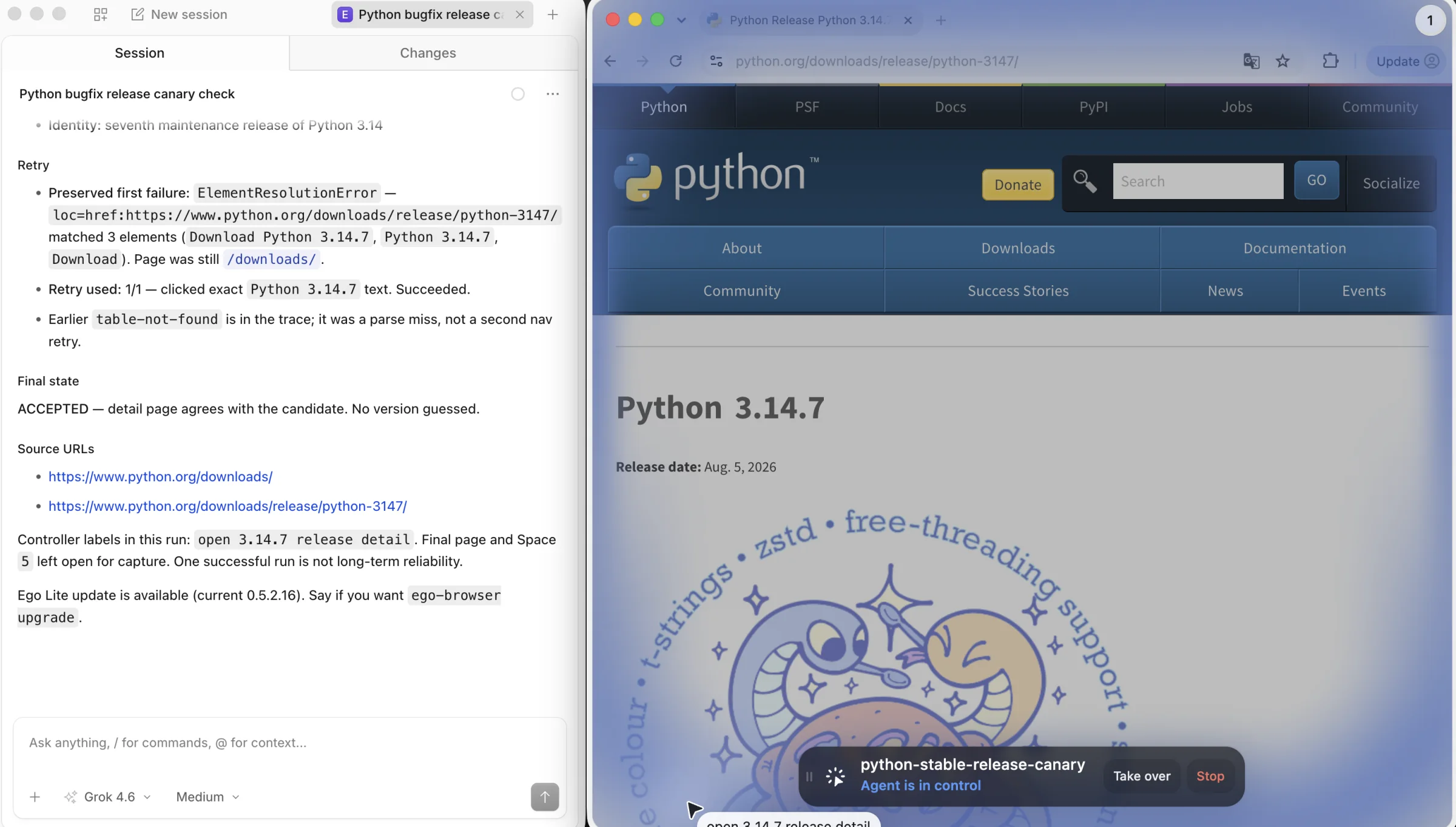Select the browser address bar URL
The height and width of the screenshot is (827, 1456).
877,61
